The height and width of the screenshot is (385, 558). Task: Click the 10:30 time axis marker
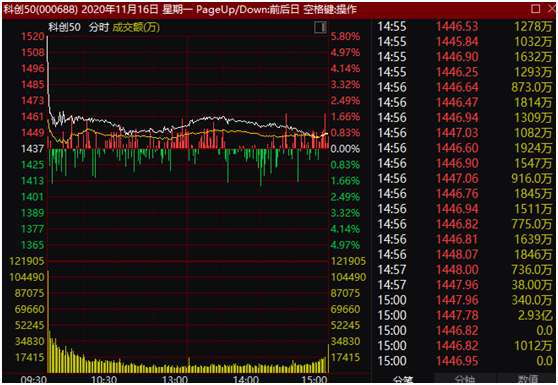(104, 380)
